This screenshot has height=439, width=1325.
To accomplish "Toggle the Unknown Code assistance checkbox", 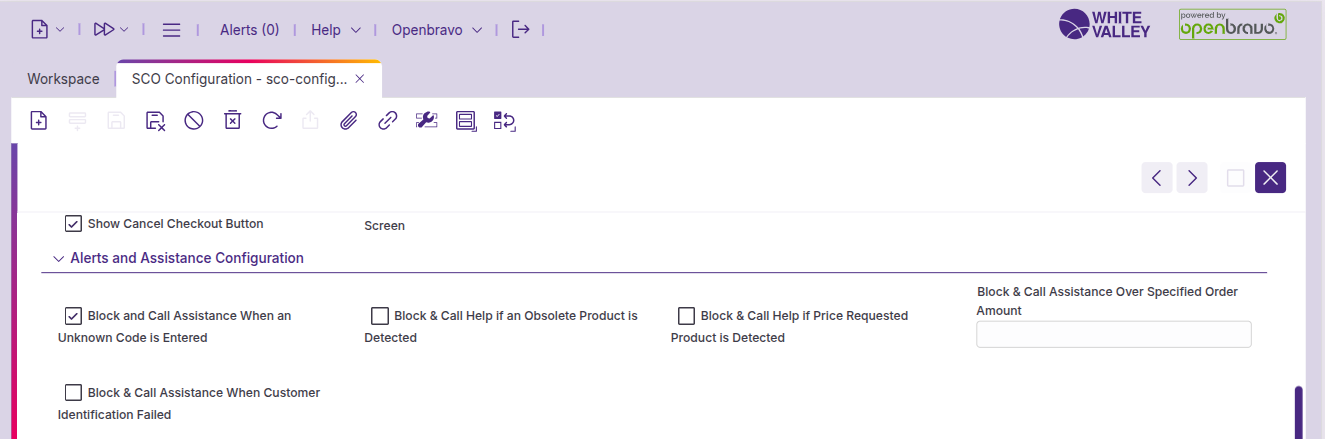I will pos(73,316).
